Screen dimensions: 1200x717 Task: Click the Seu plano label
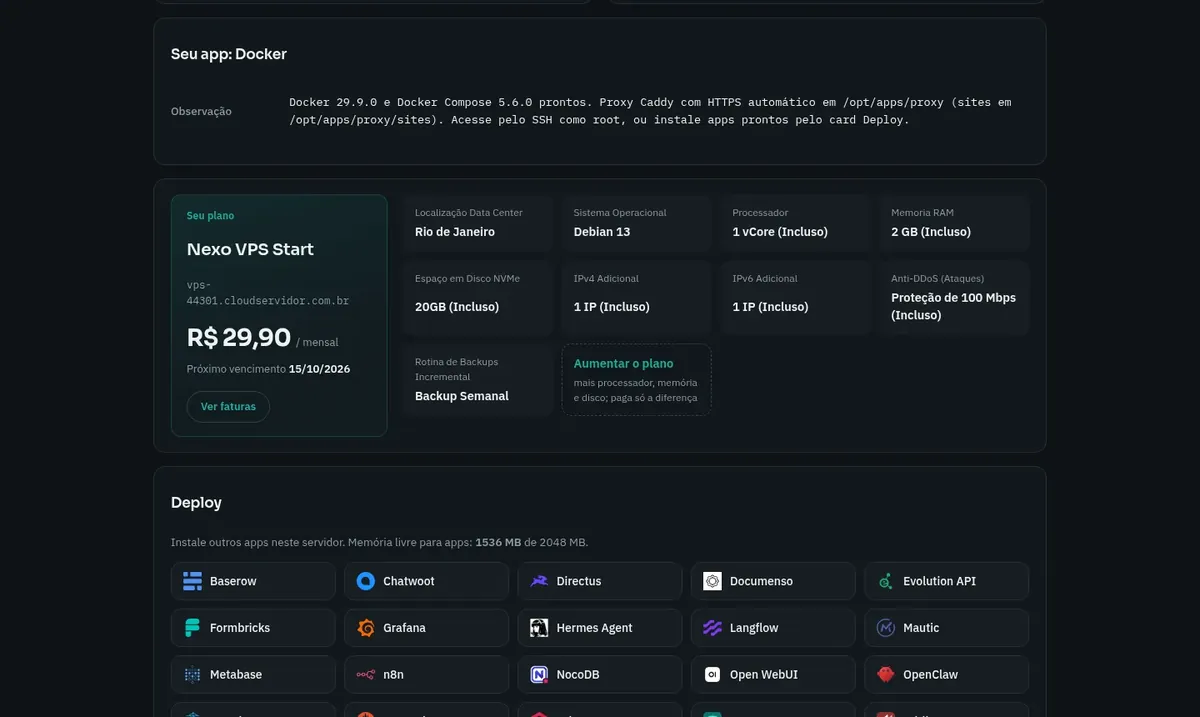[x=210, y=216]
